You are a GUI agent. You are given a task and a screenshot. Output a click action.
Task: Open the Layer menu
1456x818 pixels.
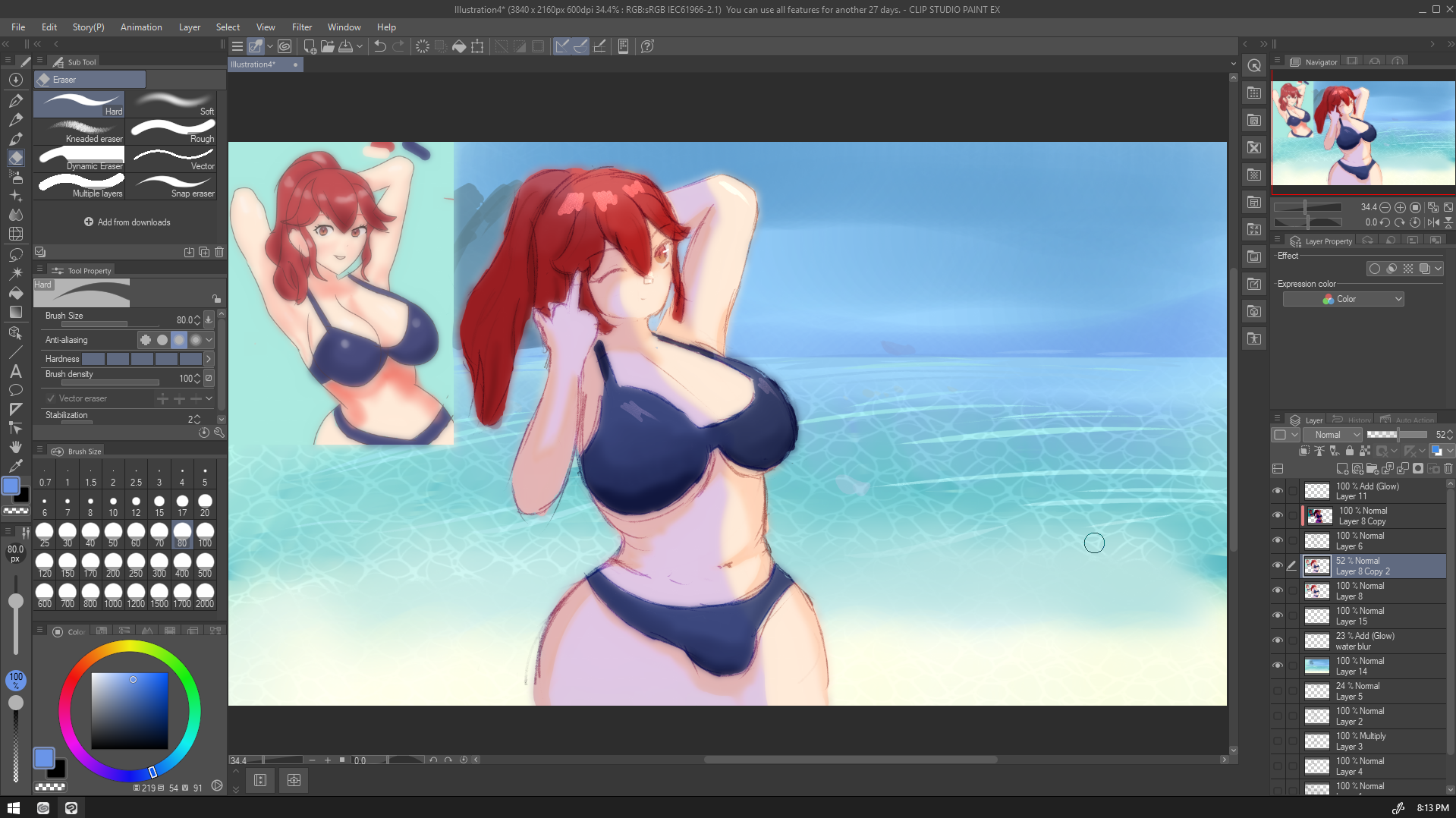click(190, 27)
